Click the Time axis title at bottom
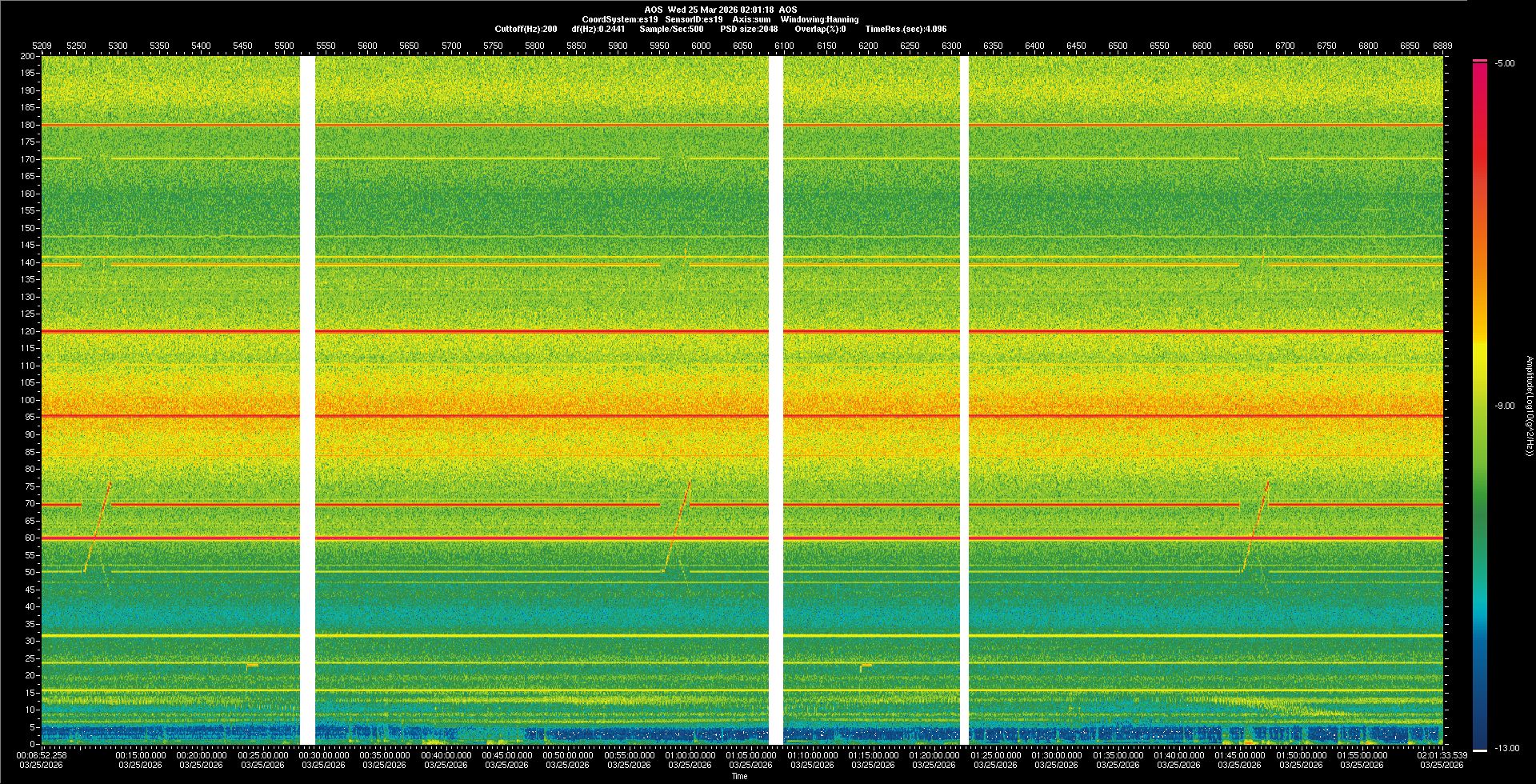 click(739, 776)
